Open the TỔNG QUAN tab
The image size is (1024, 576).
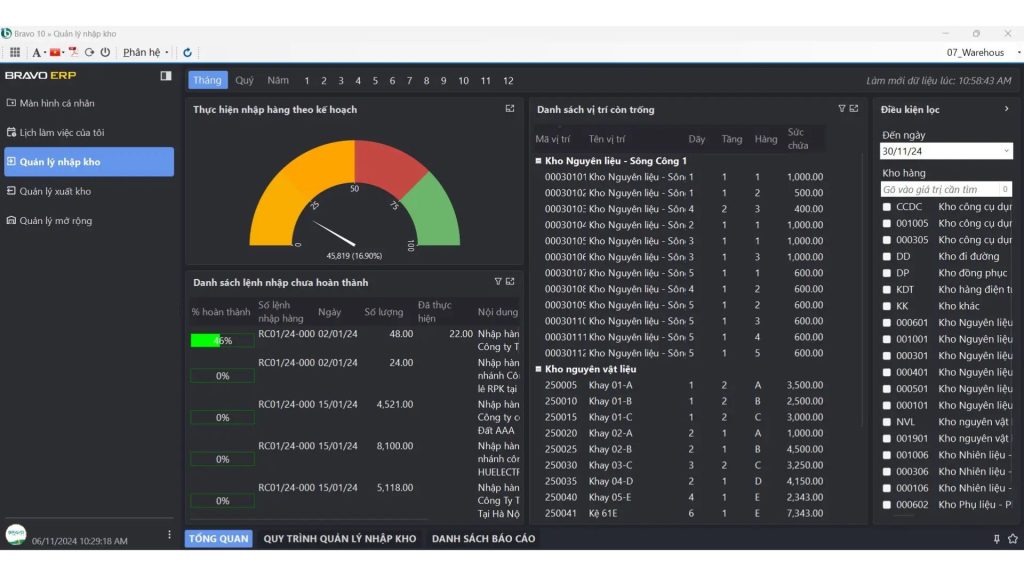(x=219, y=539)
